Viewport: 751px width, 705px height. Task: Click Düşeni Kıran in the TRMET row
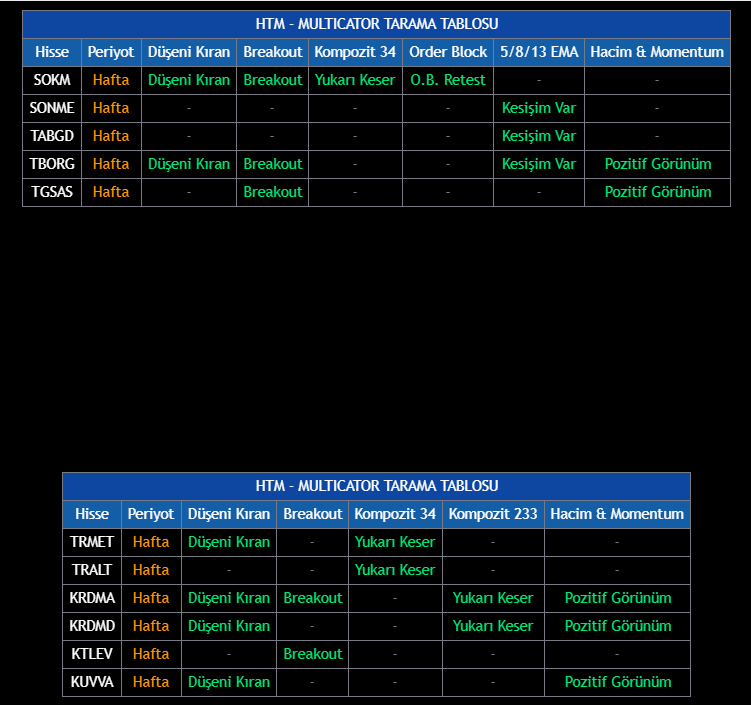pyautogui.click(x=229, y=542)
